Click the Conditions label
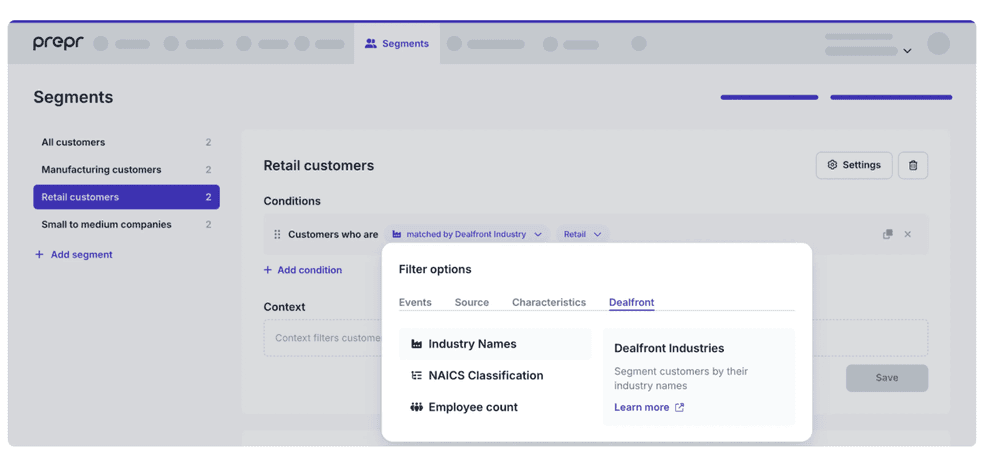 [x=292, y=201]
